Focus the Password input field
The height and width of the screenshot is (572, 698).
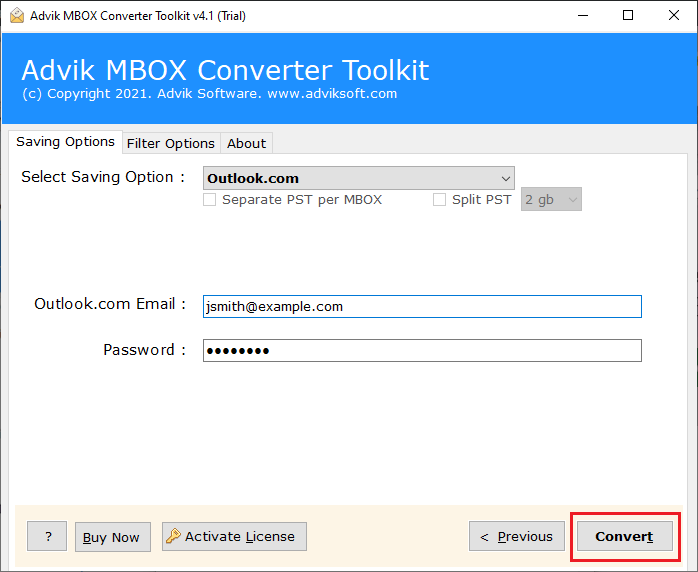coord(422,350)
